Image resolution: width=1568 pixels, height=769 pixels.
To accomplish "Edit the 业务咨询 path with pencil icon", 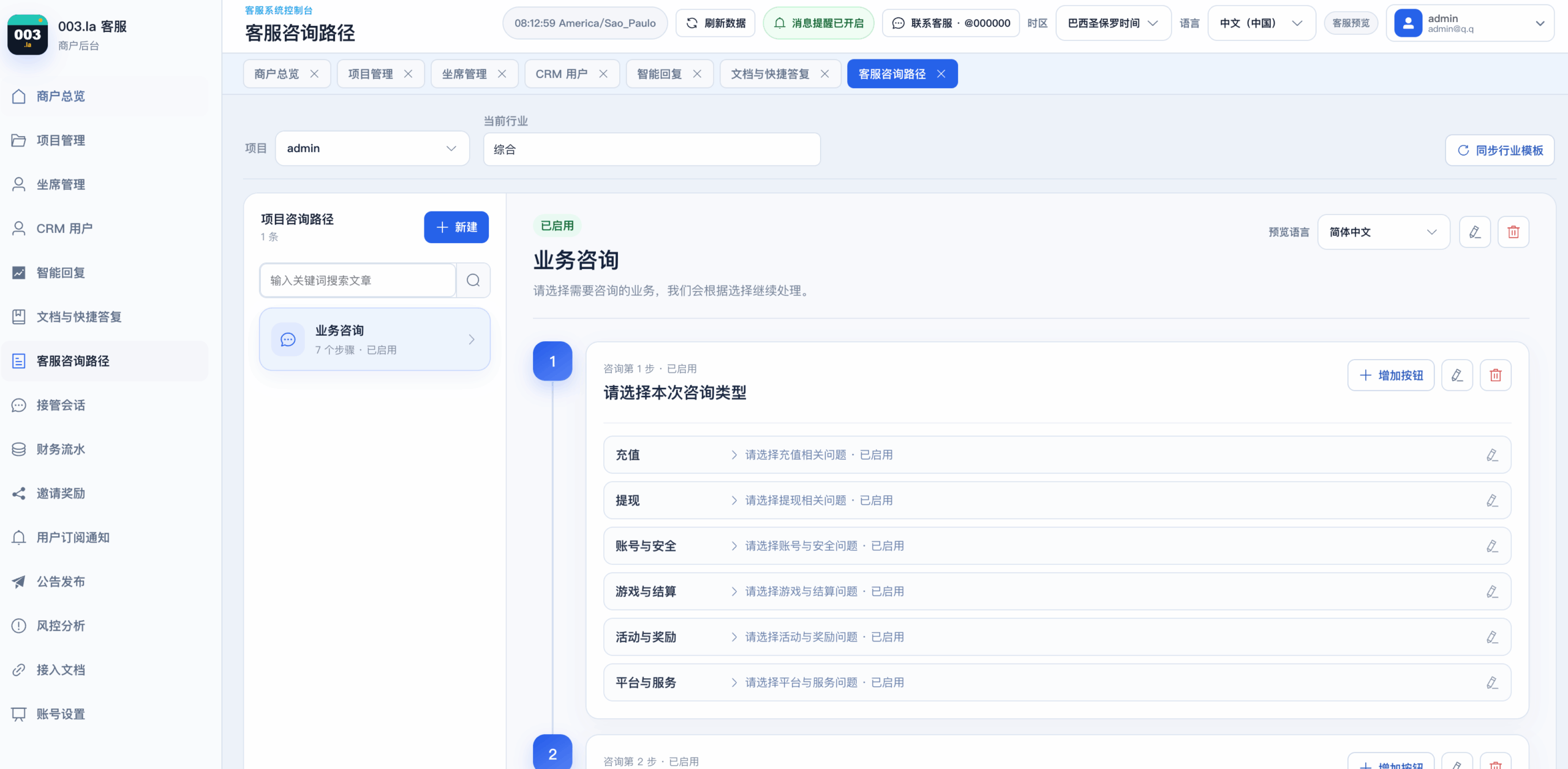I will [x=1475, y=232].
